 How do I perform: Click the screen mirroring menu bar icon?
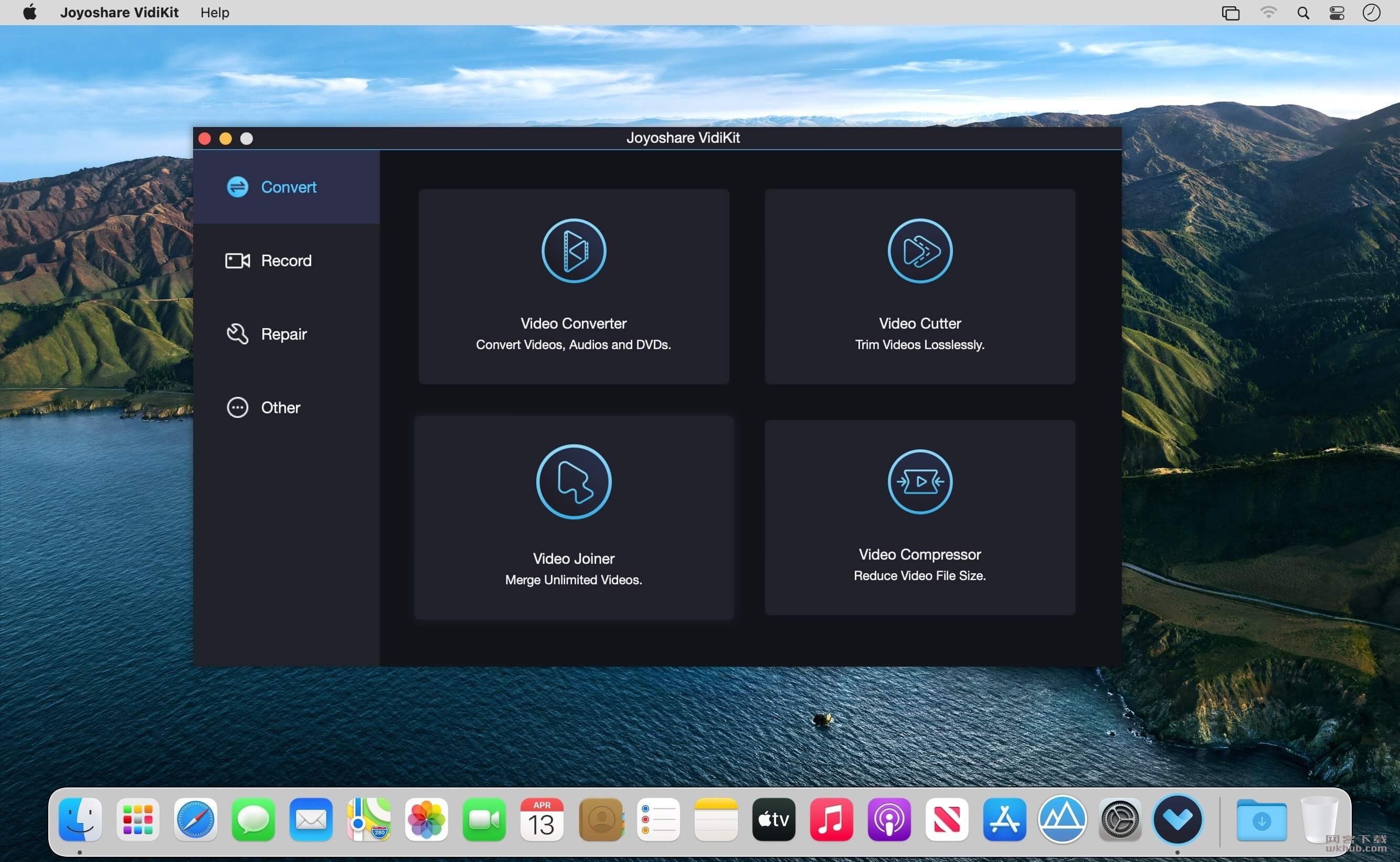pyautogui.click(x=1231, y=13)
